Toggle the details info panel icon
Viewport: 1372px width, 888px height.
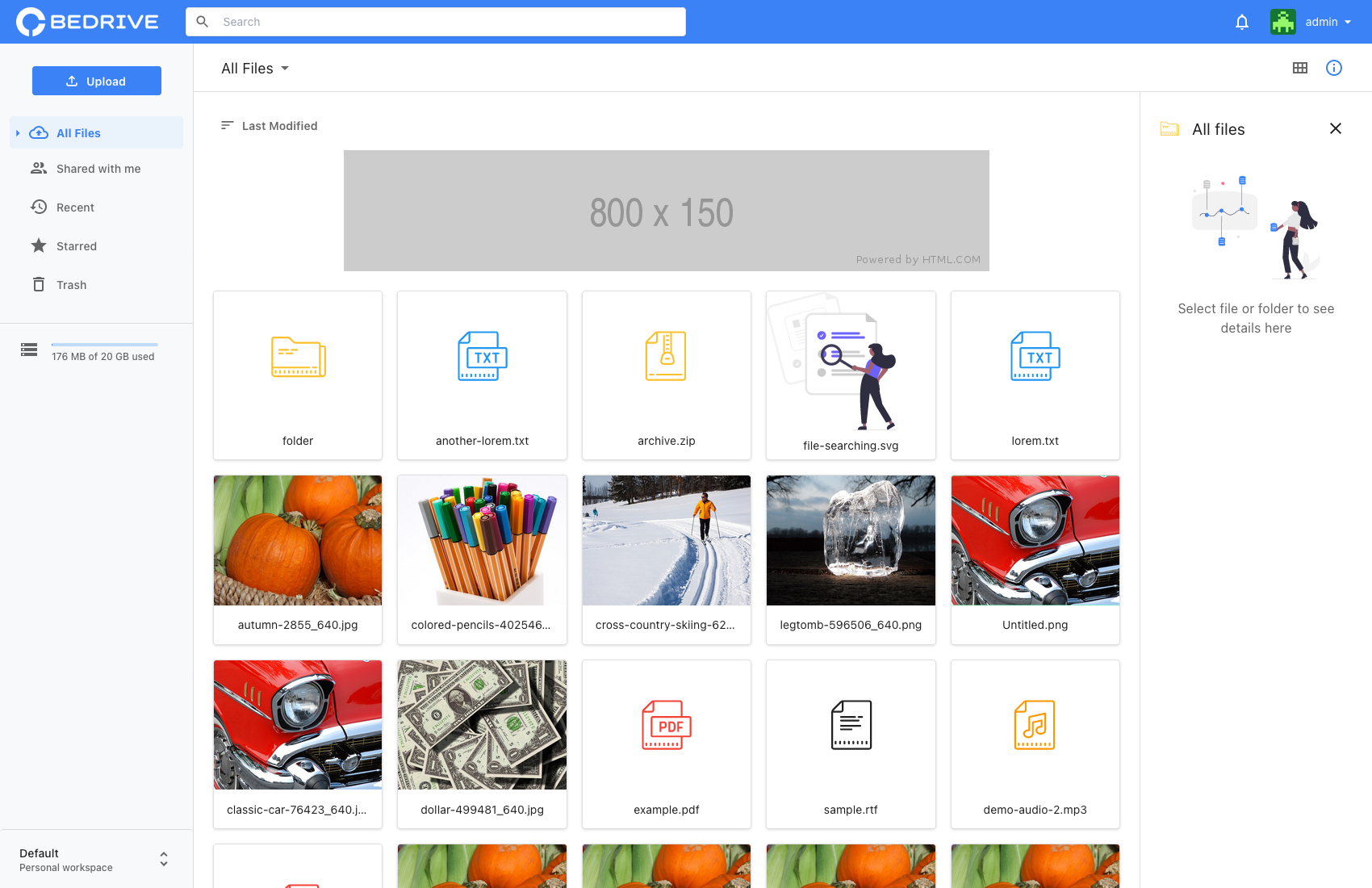1334,69
